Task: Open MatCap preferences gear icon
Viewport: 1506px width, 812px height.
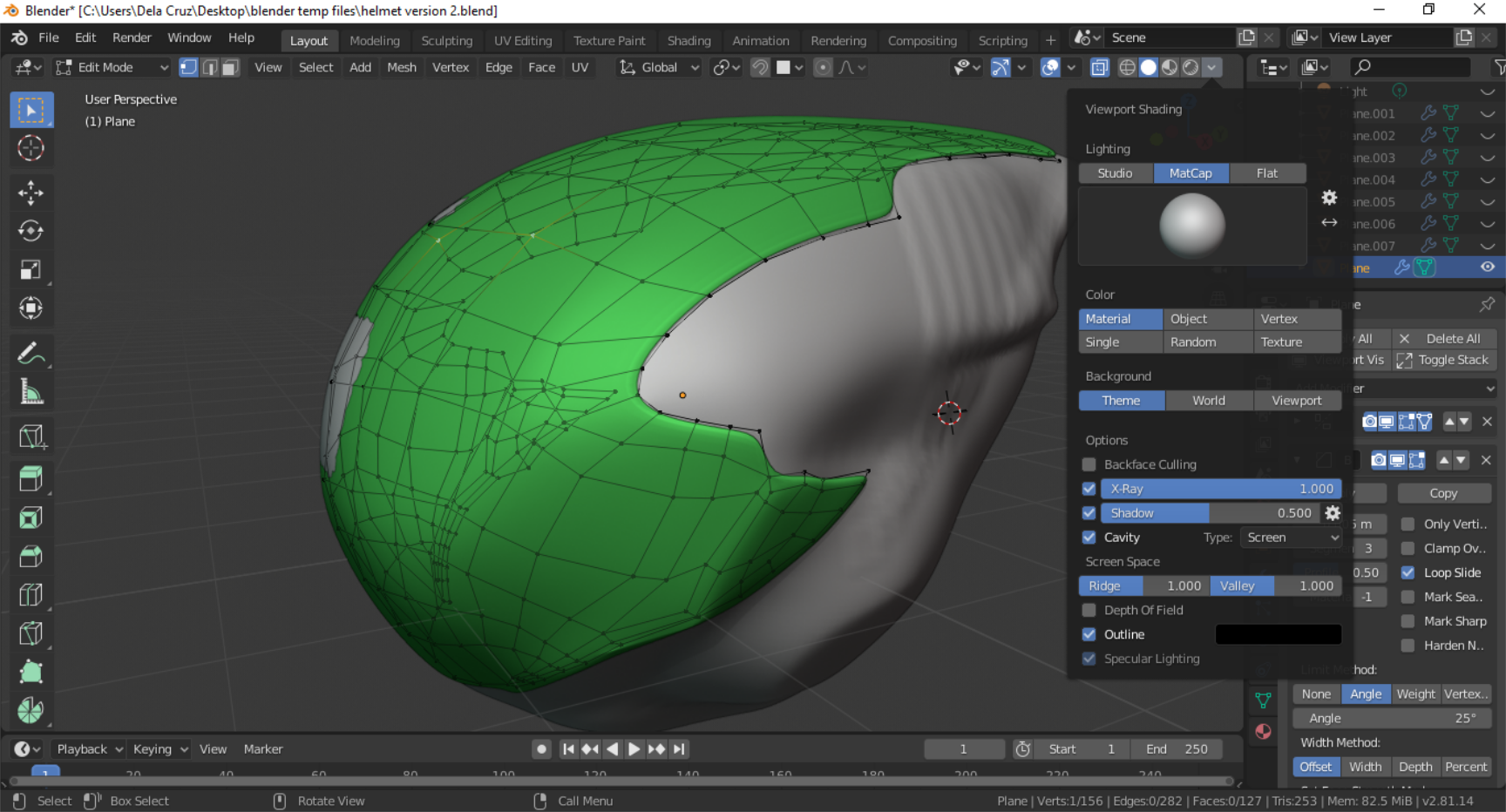Action: tap(1329, 198)
